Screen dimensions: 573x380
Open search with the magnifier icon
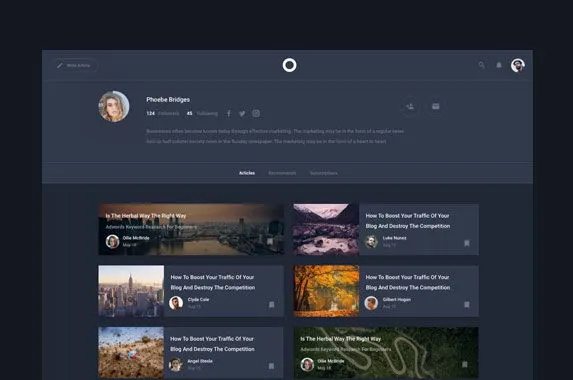click(482, 65)
